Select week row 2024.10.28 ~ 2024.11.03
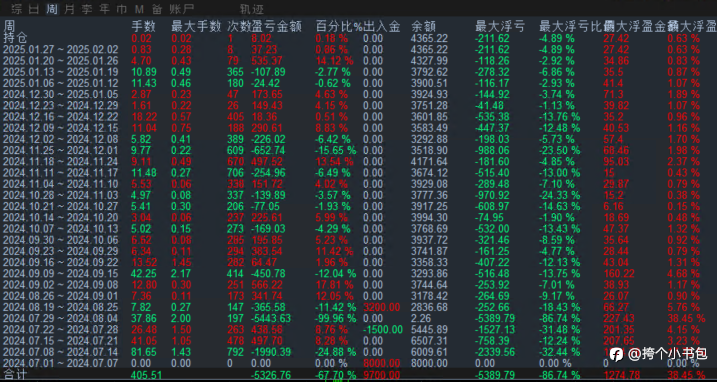This screenshot has height=382, width=717. (60, 195)
